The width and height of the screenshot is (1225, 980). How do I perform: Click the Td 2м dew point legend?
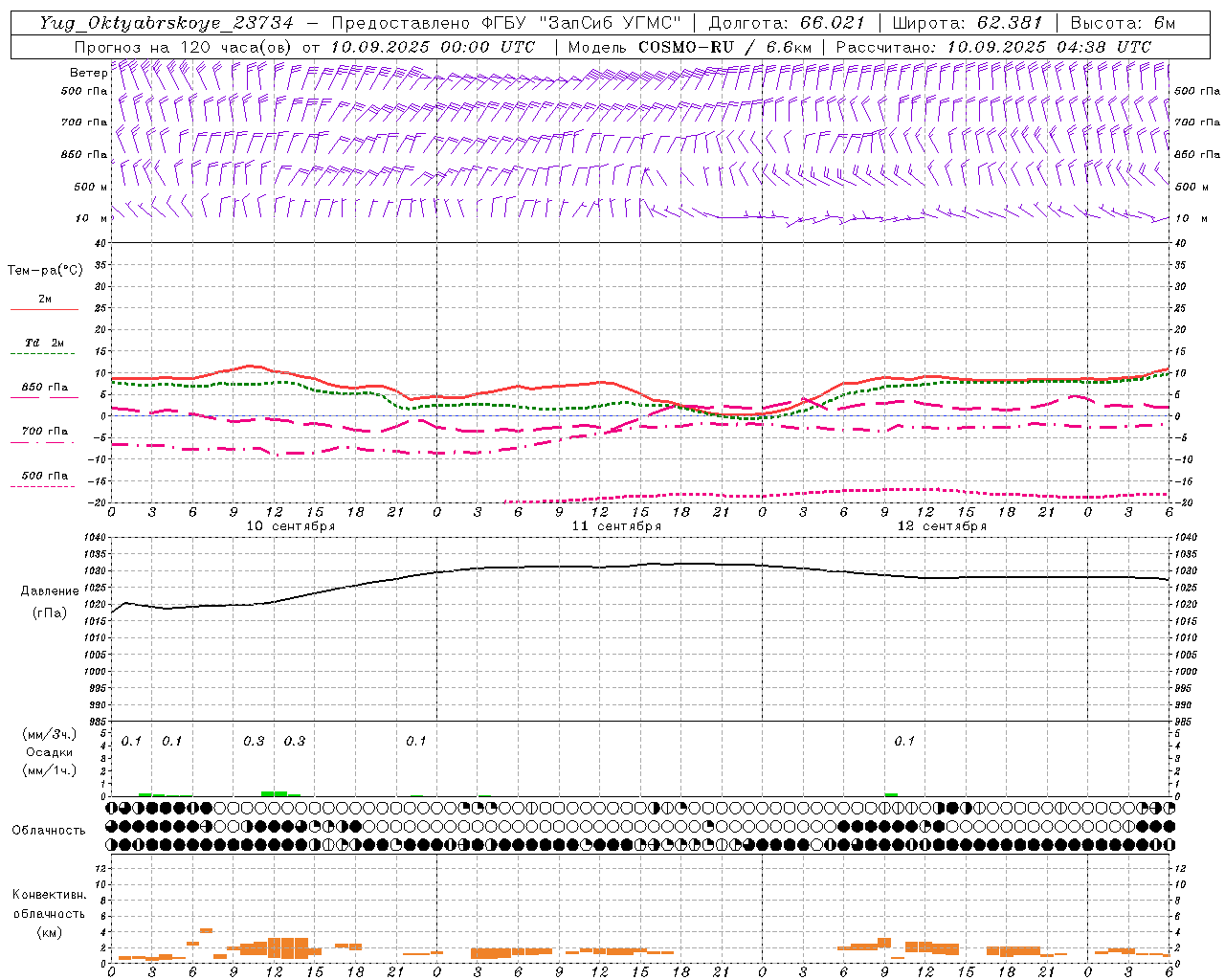45,343
